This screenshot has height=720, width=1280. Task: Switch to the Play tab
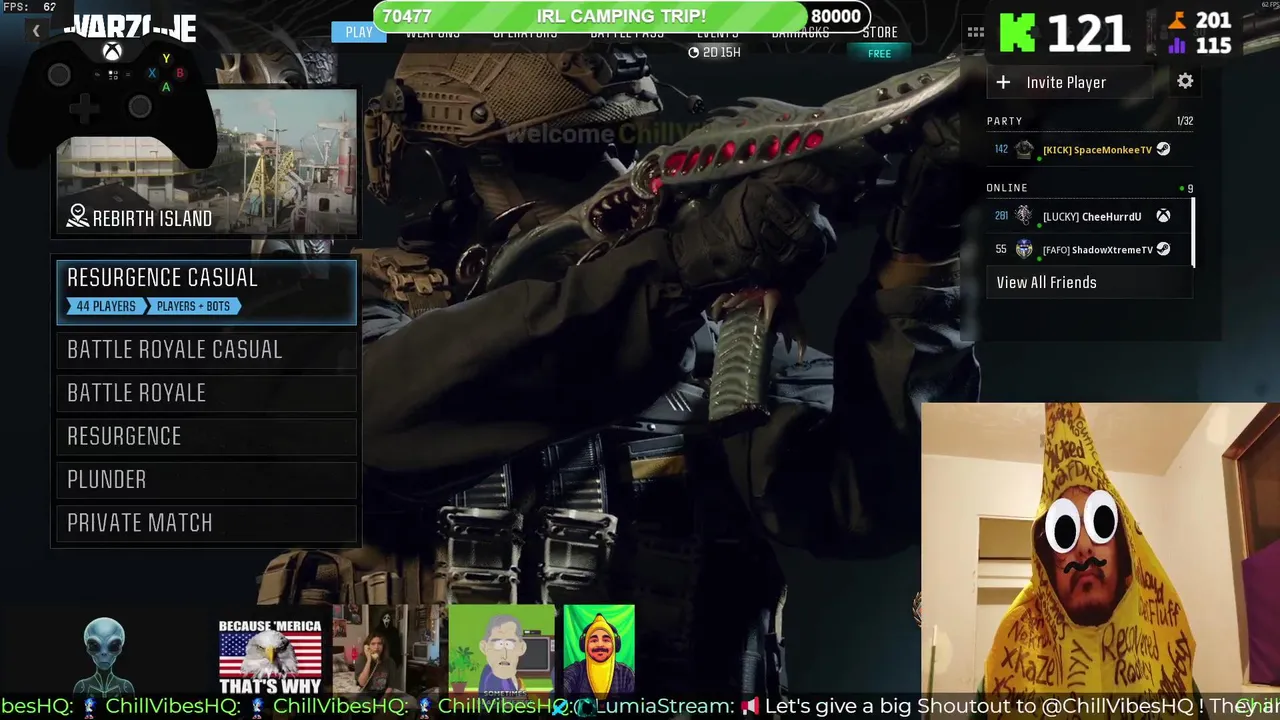click(x=358, y=32)
